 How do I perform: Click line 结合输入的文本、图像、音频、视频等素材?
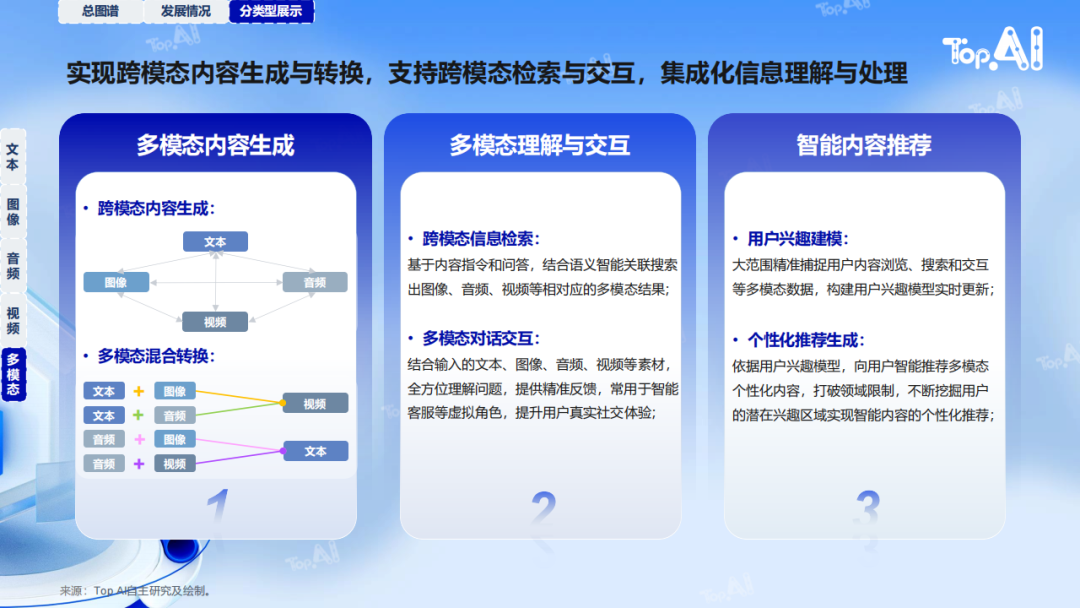(539, 364)
